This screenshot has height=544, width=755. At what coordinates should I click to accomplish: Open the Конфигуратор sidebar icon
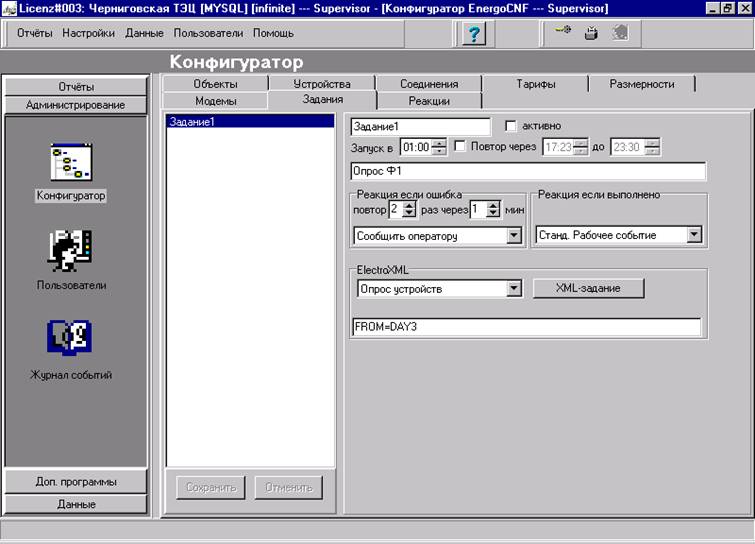(71, 162)
